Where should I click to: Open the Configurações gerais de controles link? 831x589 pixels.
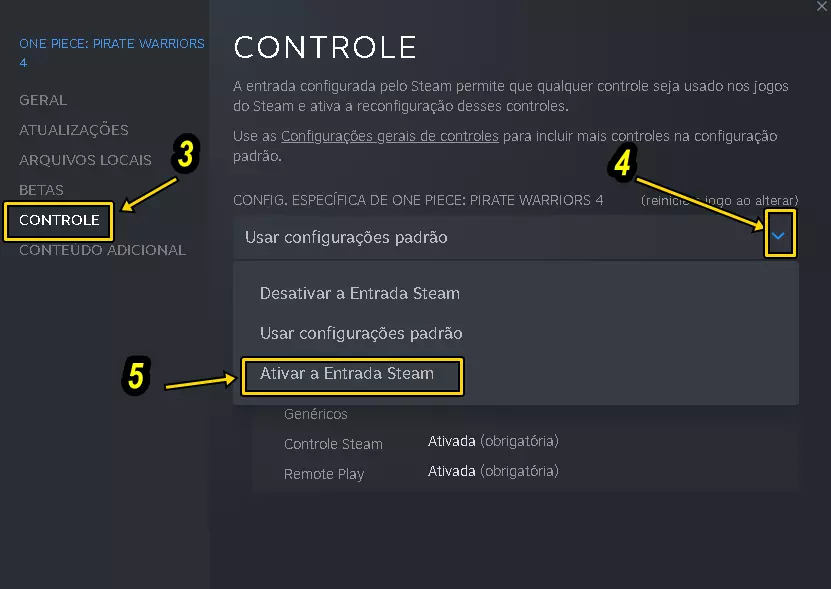389,136
